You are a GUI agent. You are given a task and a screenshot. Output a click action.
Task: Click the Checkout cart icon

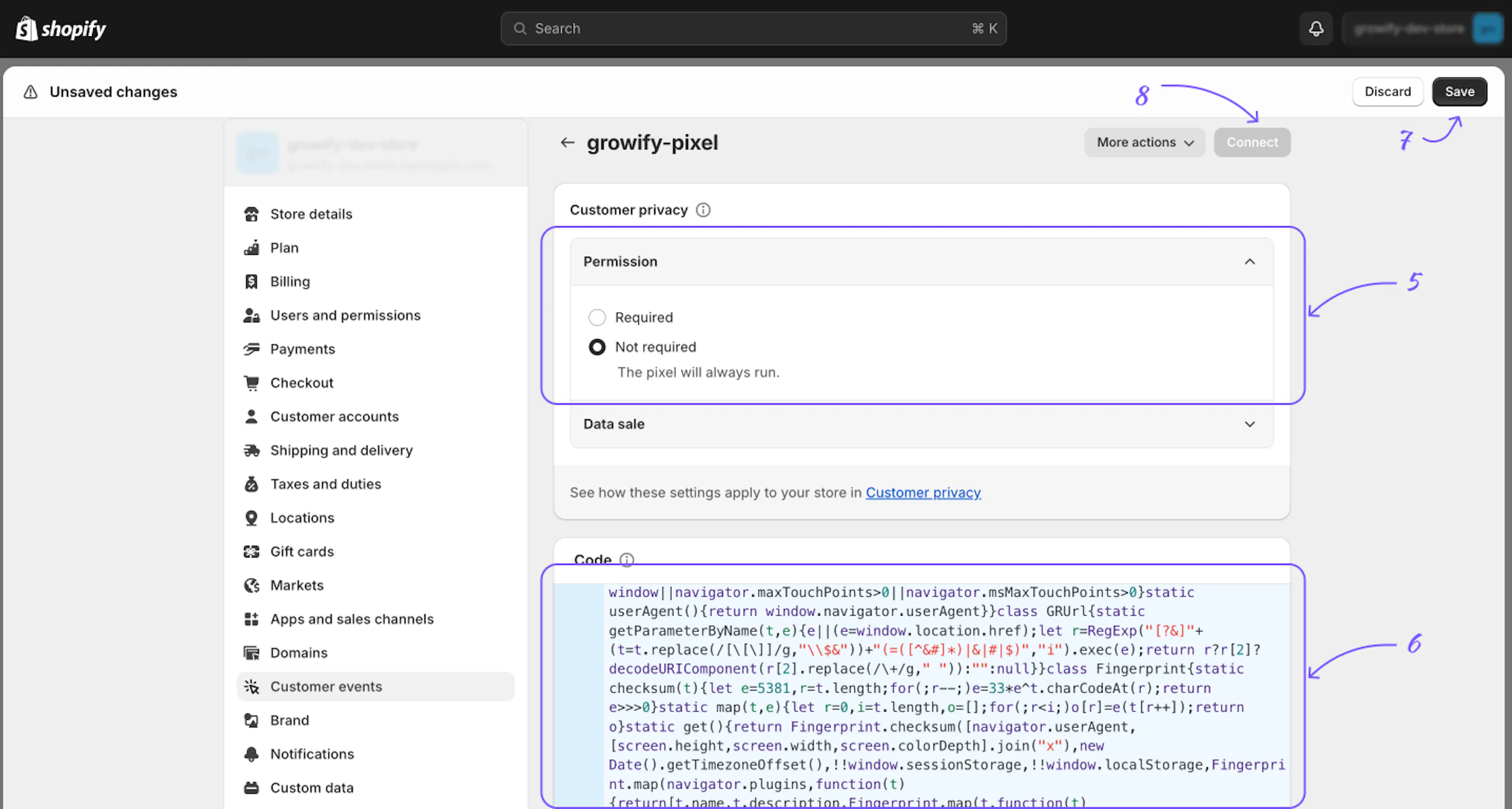tap(251, 383)
